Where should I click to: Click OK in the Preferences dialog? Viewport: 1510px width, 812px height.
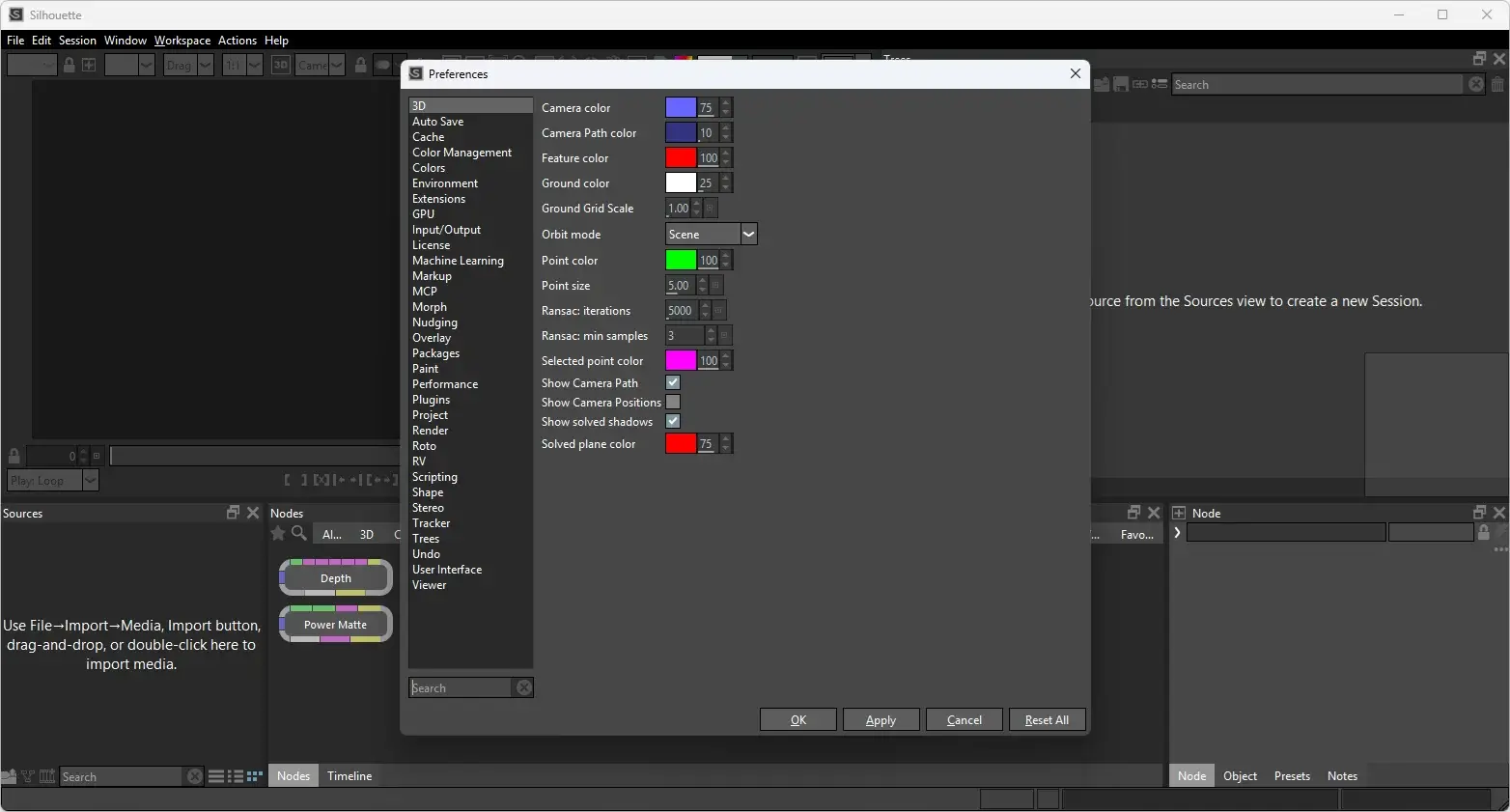[x=798, y=720]
